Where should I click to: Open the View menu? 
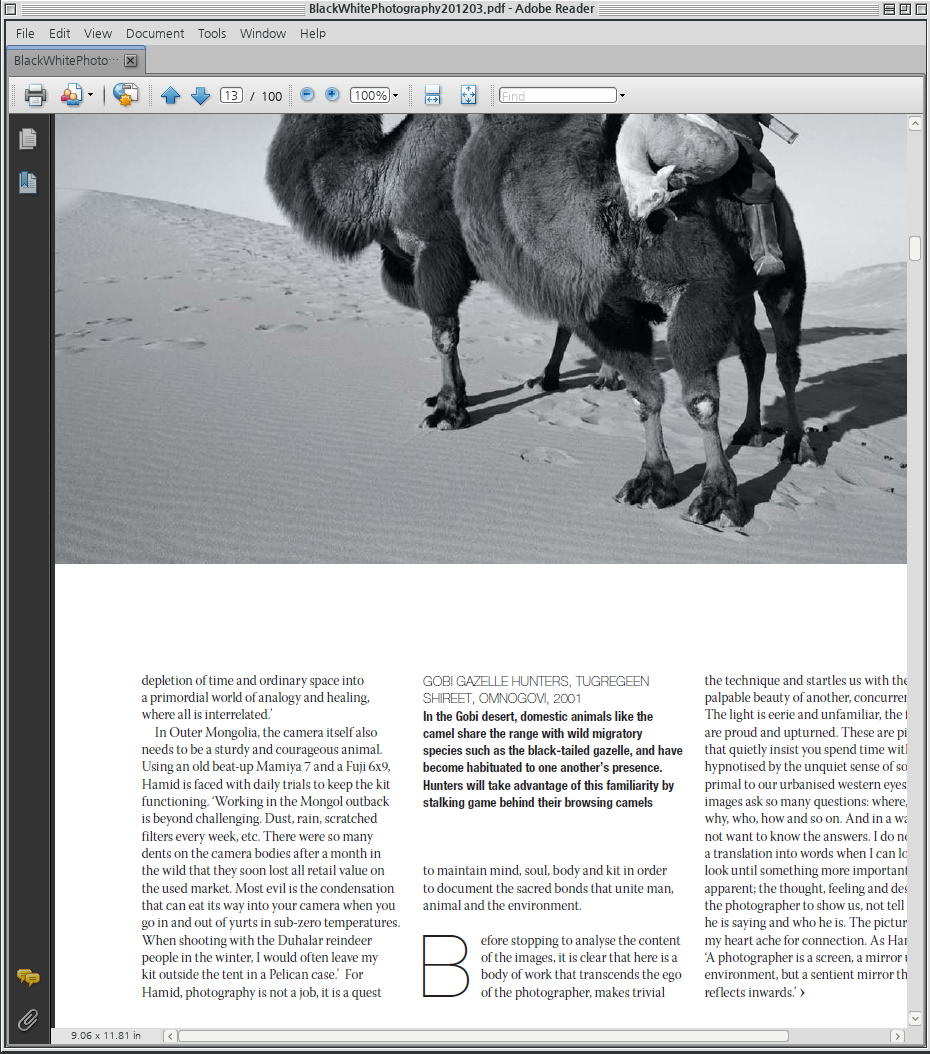97,34
